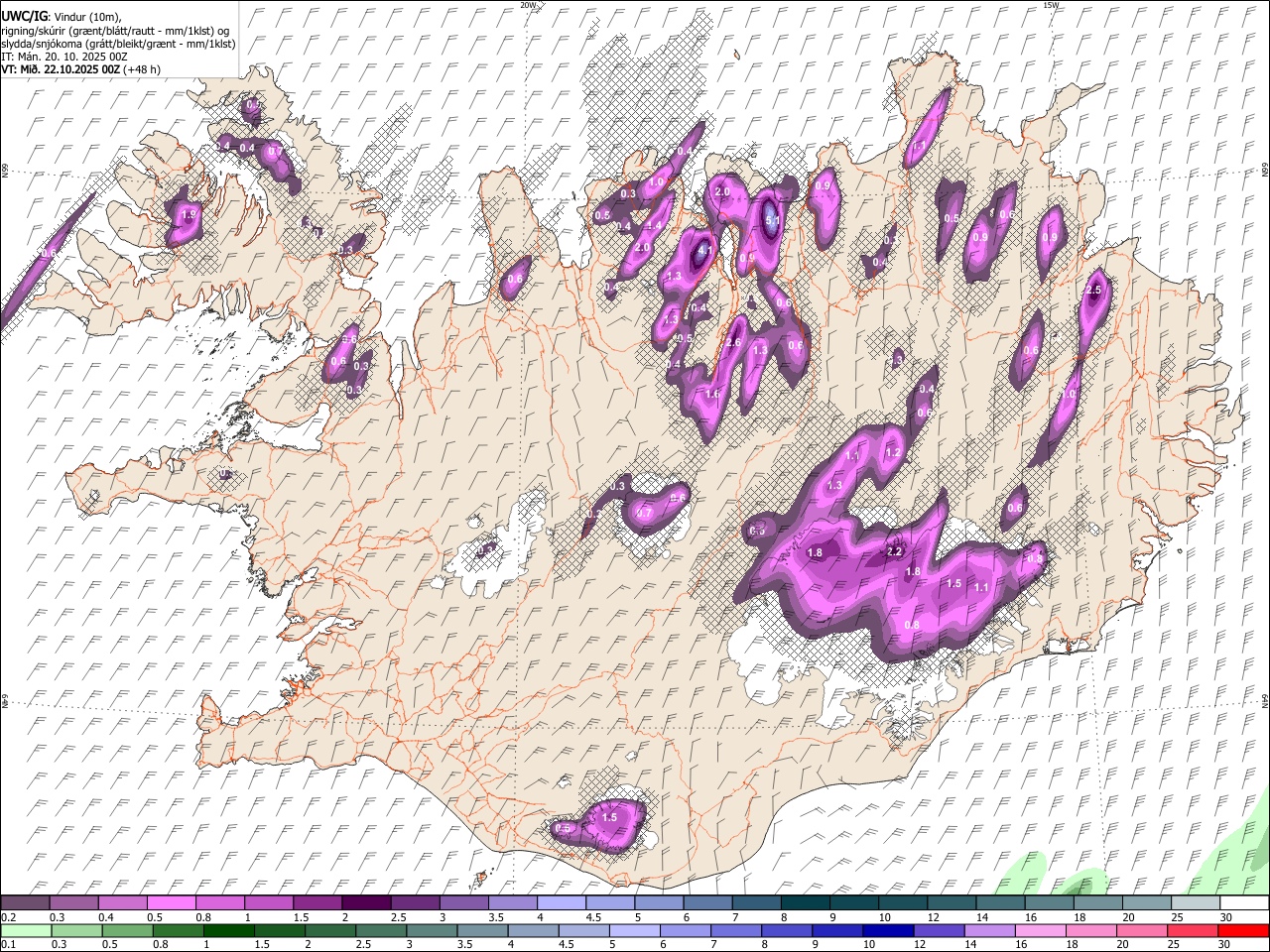Click the upper-row plum swatch starting at 0.2

point(25,902)
